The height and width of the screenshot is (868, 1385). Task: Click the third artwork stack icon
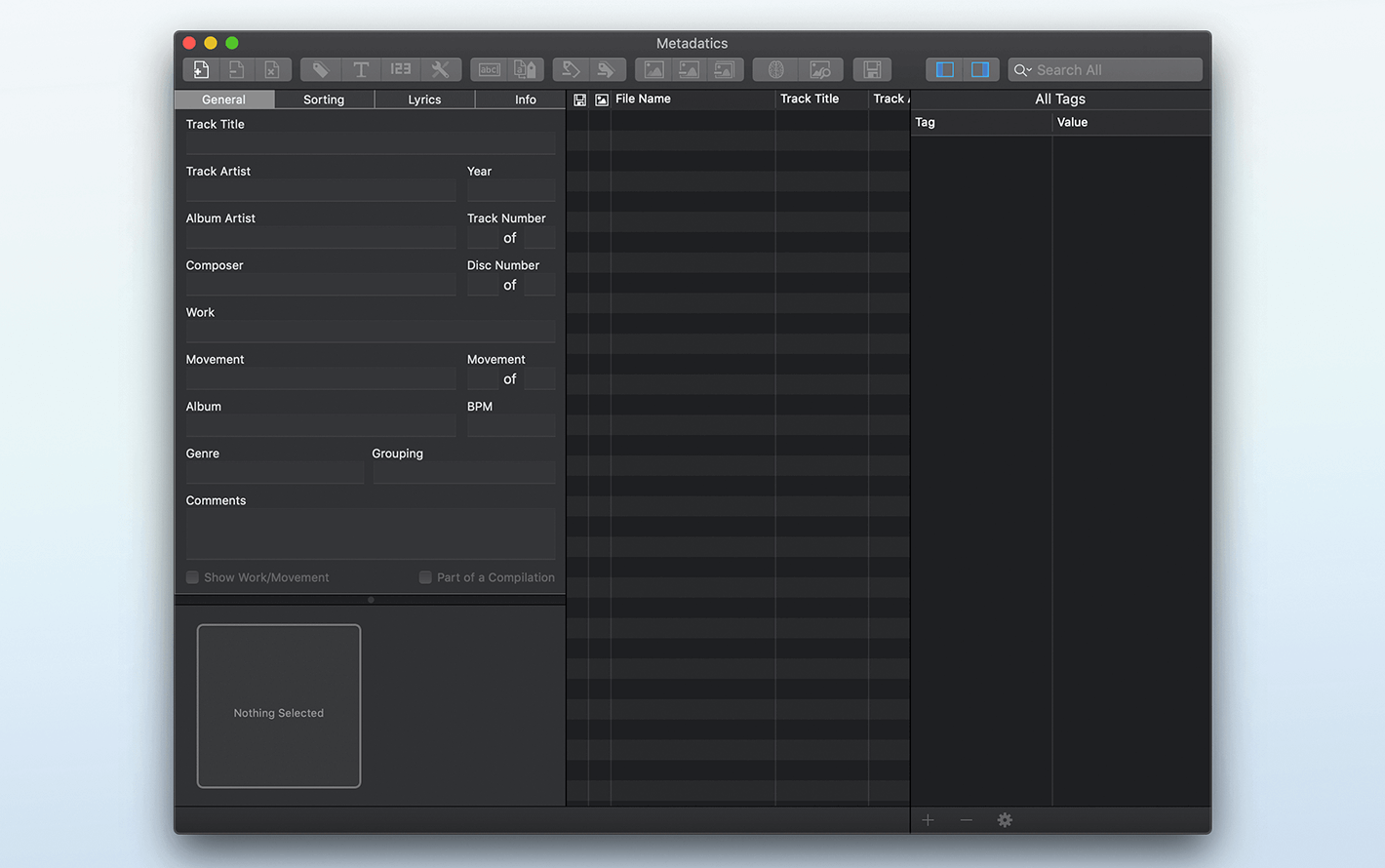point(725,69)
